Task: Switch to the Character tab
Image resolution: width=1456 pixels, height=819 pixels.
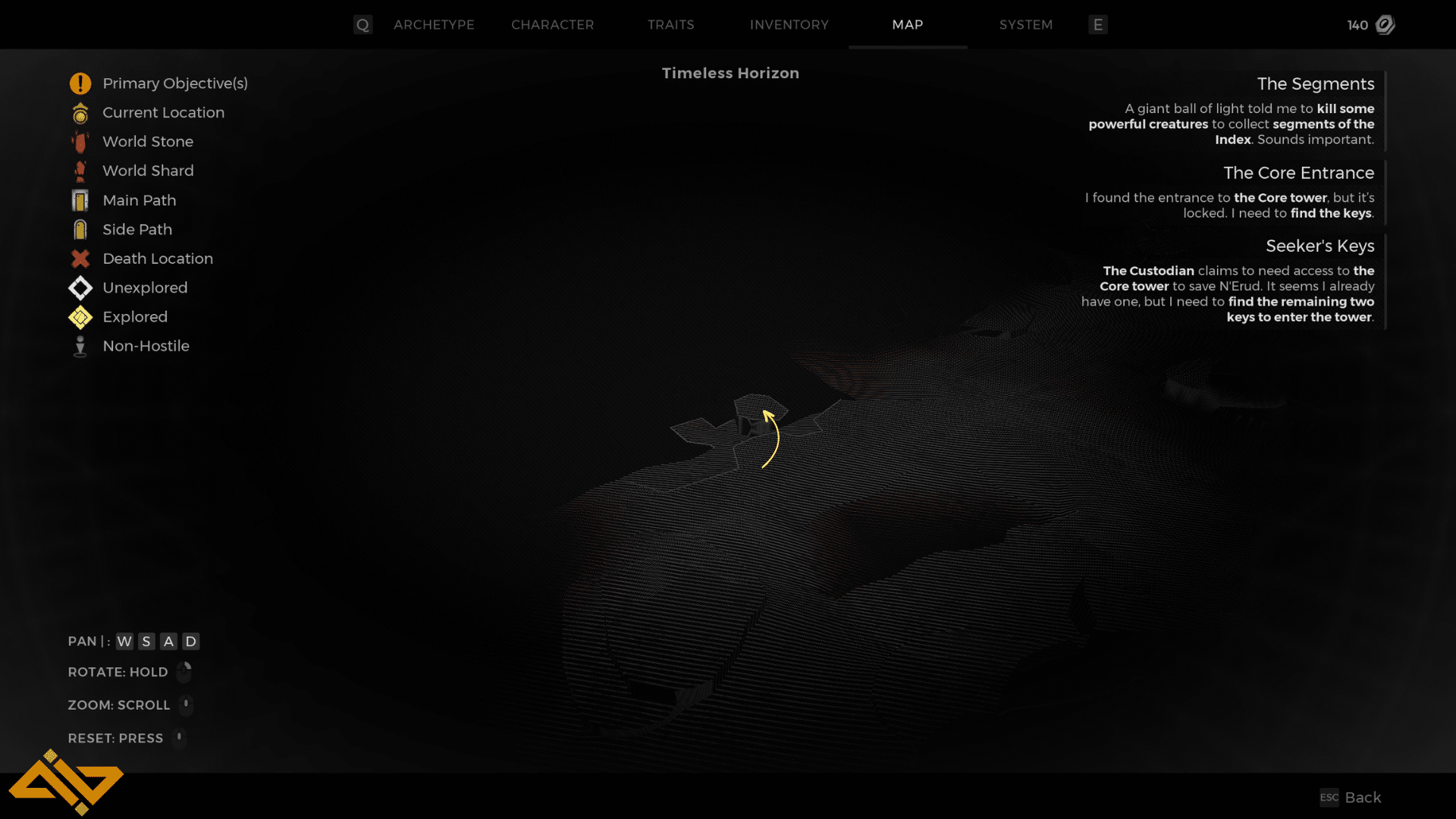Action: pyautogui.click(x=552, y=24)
